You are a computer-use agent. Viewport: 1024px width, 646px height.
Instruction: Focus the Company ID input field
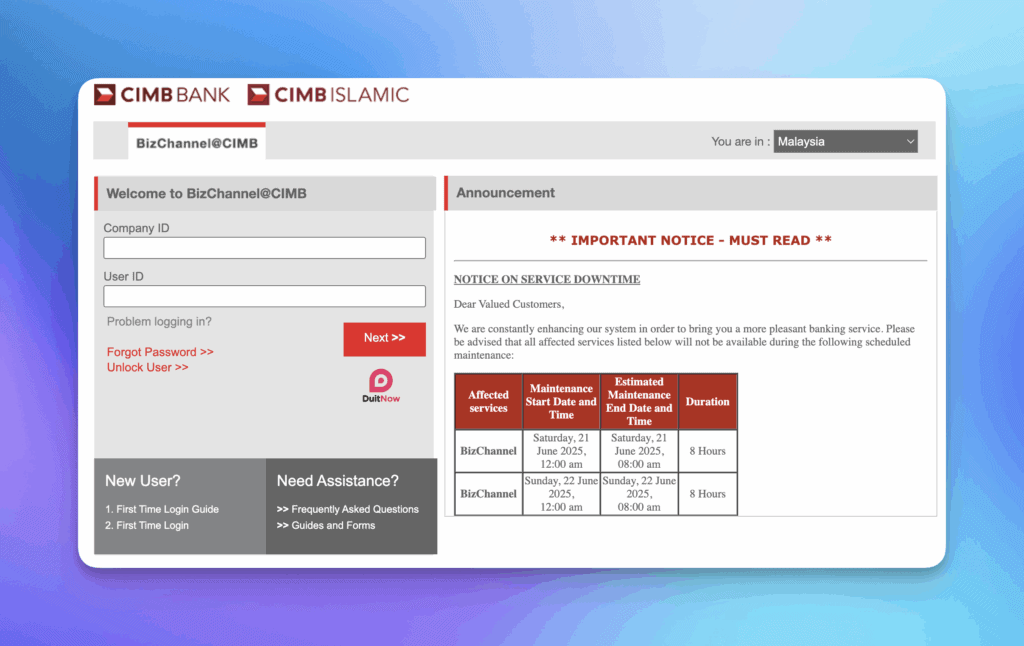pos(264,248)
